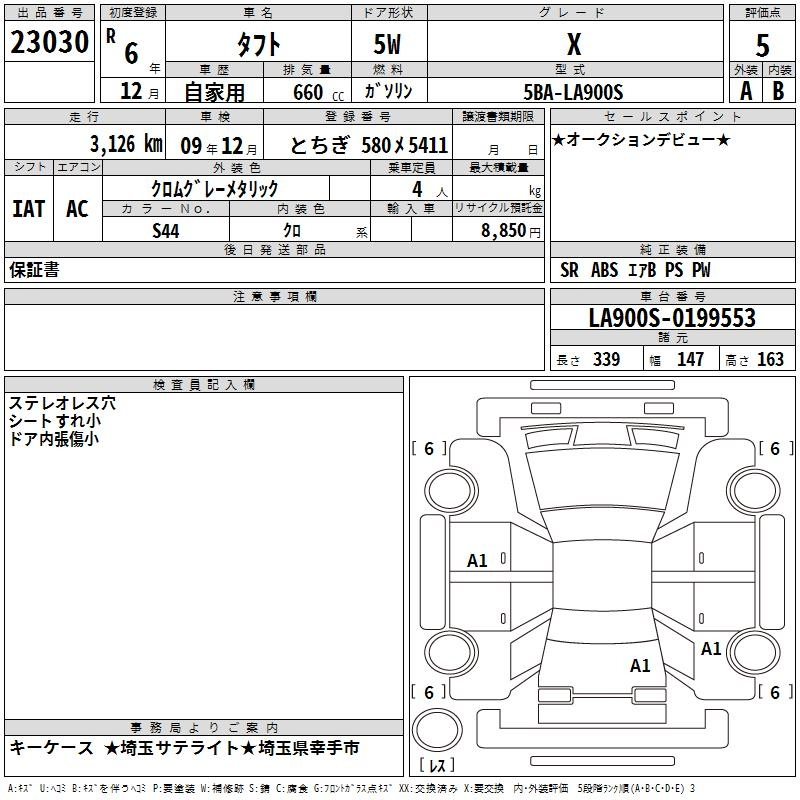Screen dimensions: 800x800
Task: Click the front-right tire rating [6]
Action: tap(776, 448)
